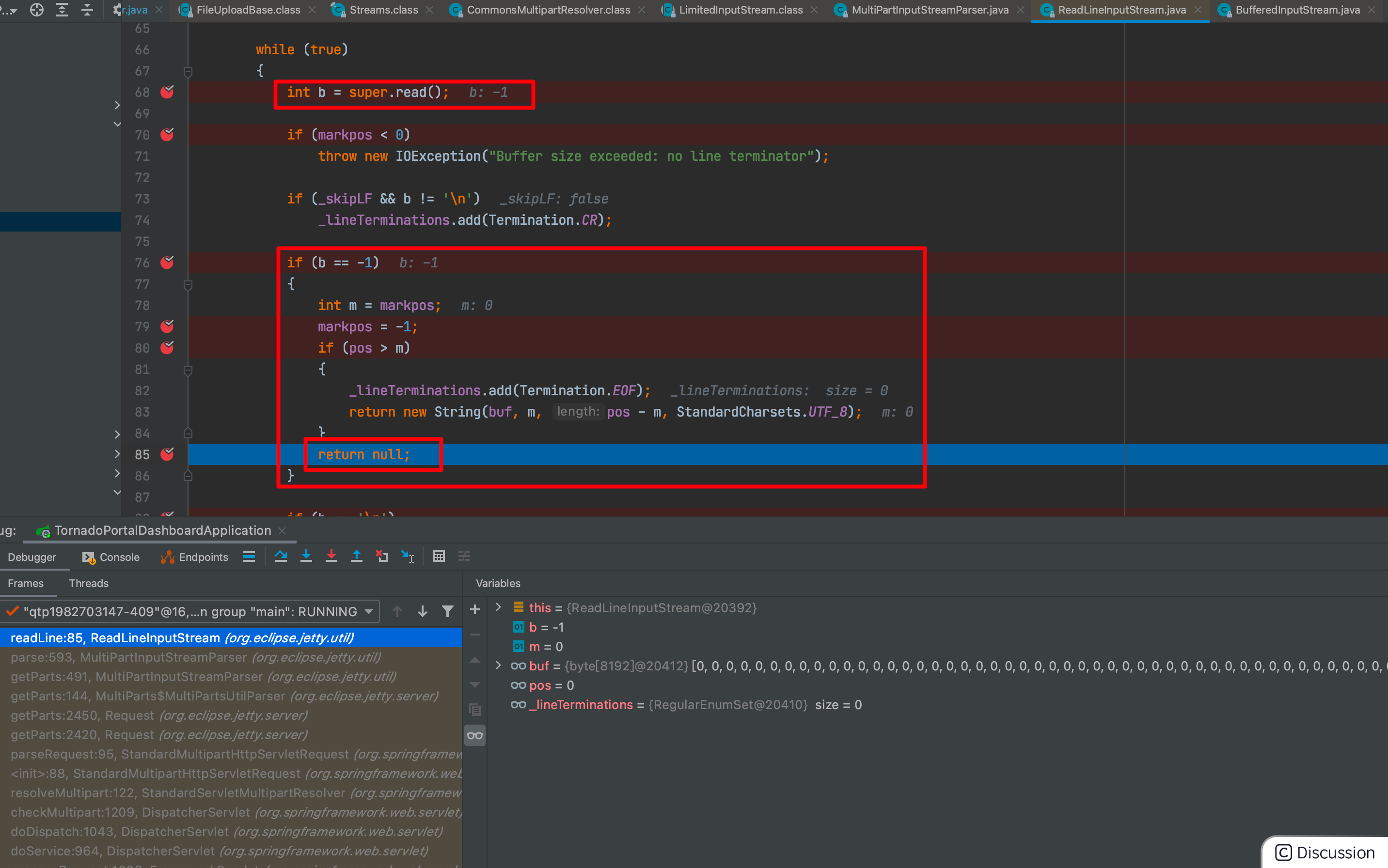Toggle the breakpoint on line 76
Viewport: 1388px width, 868px height.
click(167, 263)
